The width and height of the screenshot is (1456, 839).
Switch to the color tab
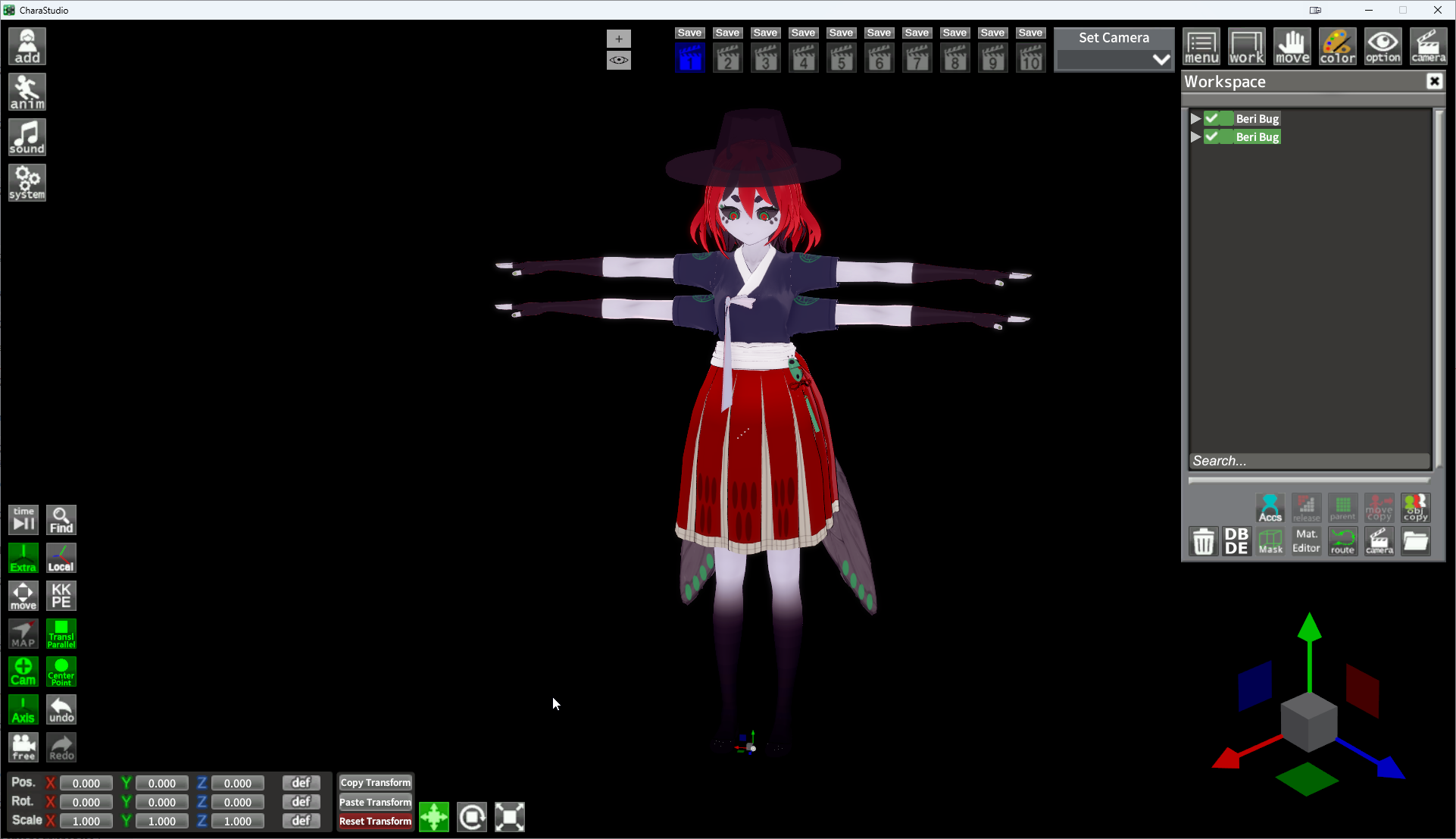click(x=1338, y=47)
